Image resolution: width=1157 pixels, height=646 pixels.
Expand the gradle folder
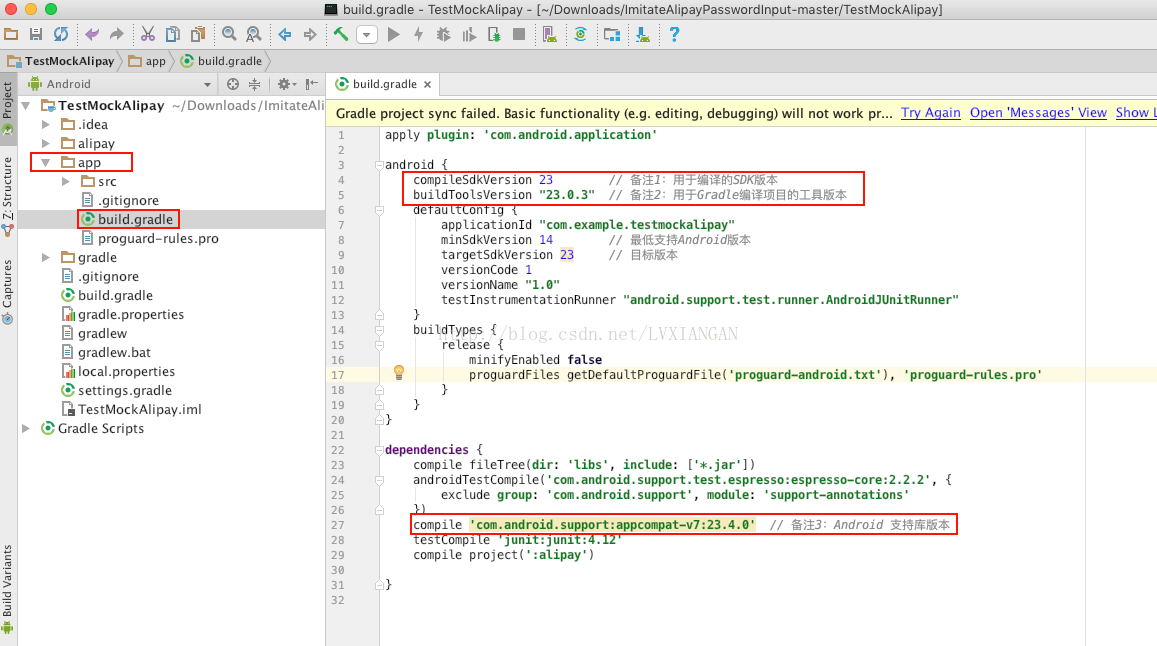tap(46, 257)
